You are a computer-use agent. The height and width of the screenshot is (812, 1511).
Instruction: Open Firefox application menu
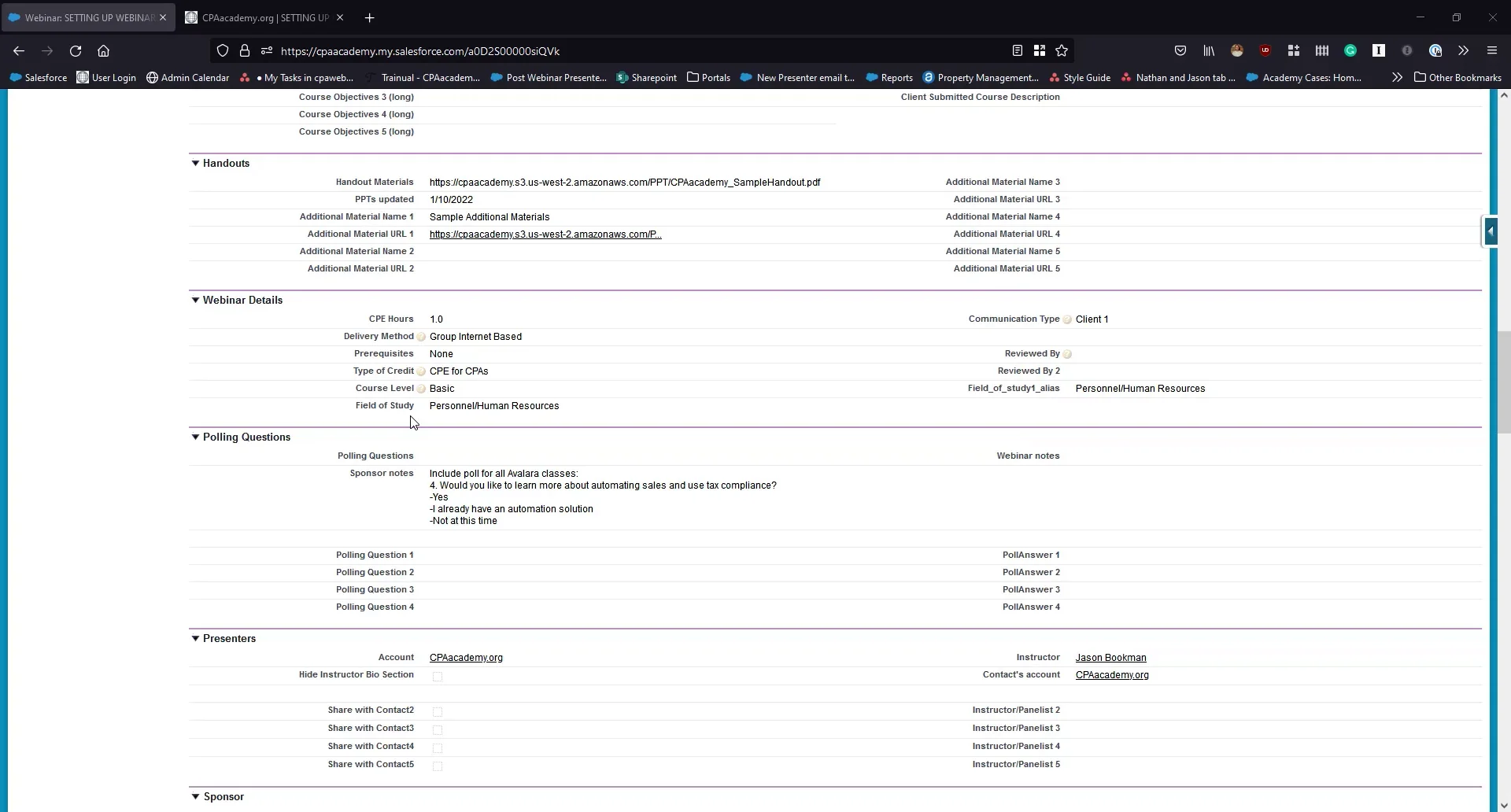[x=1492, y=51]
